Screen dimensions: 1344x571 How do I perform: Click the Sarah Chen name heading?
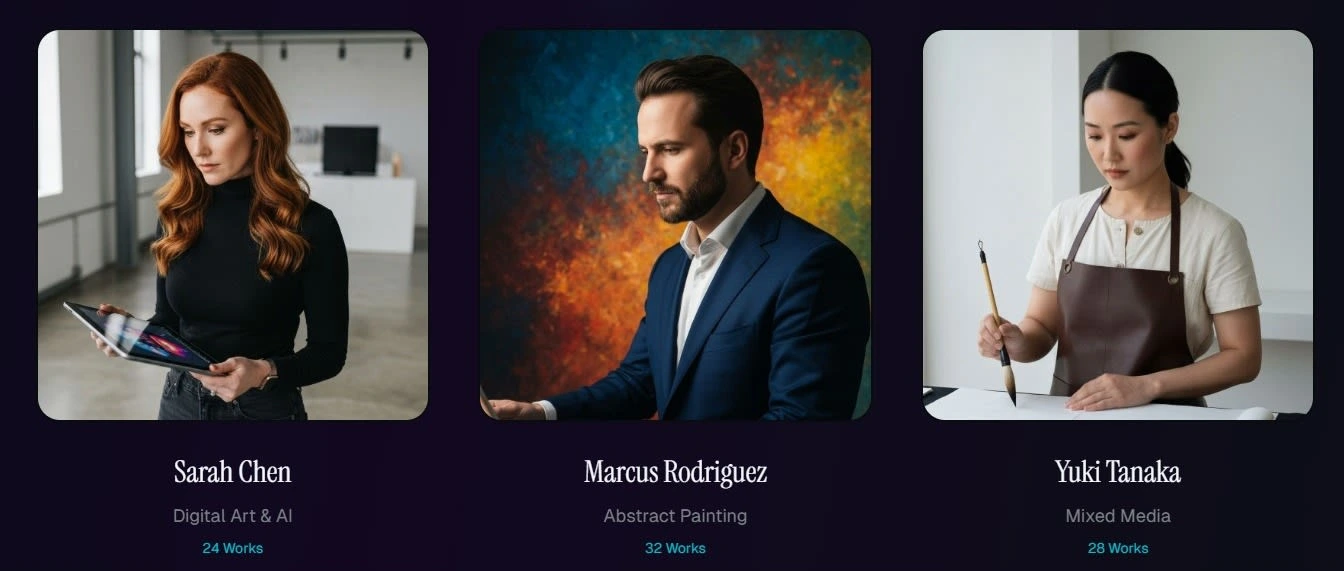[233, 472]
